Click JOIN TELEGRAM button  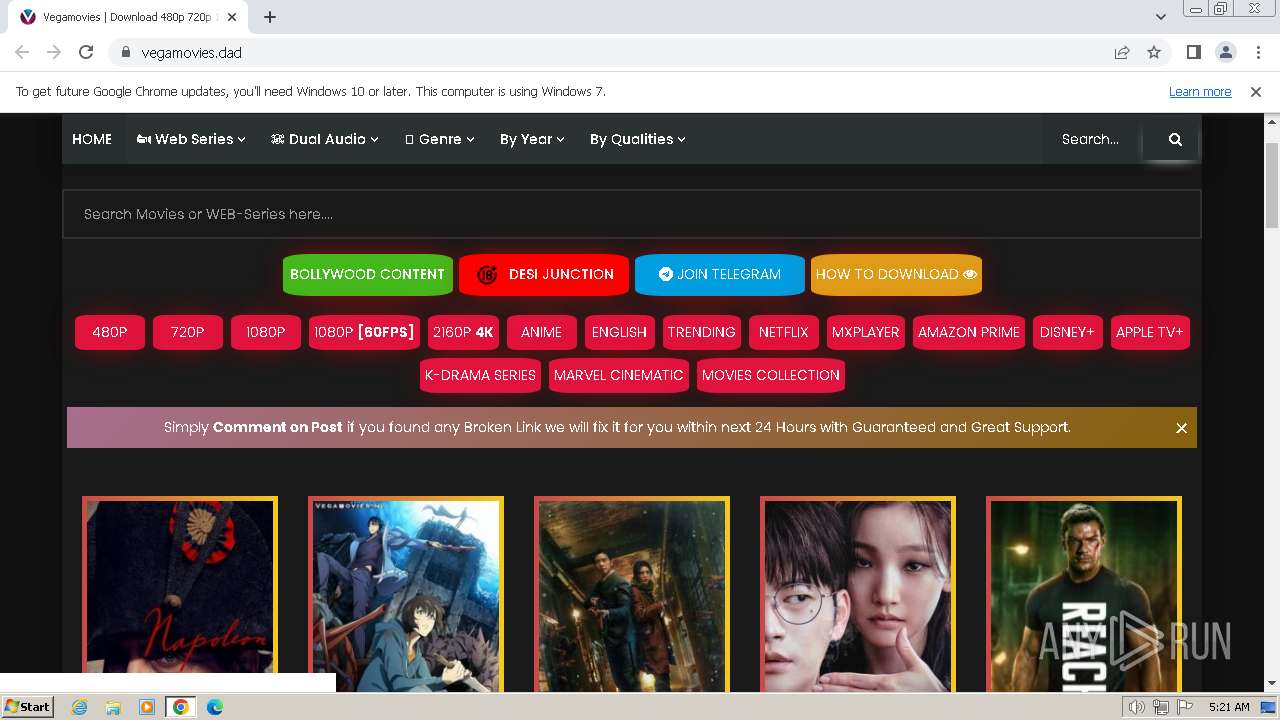[x=719, y=274]
